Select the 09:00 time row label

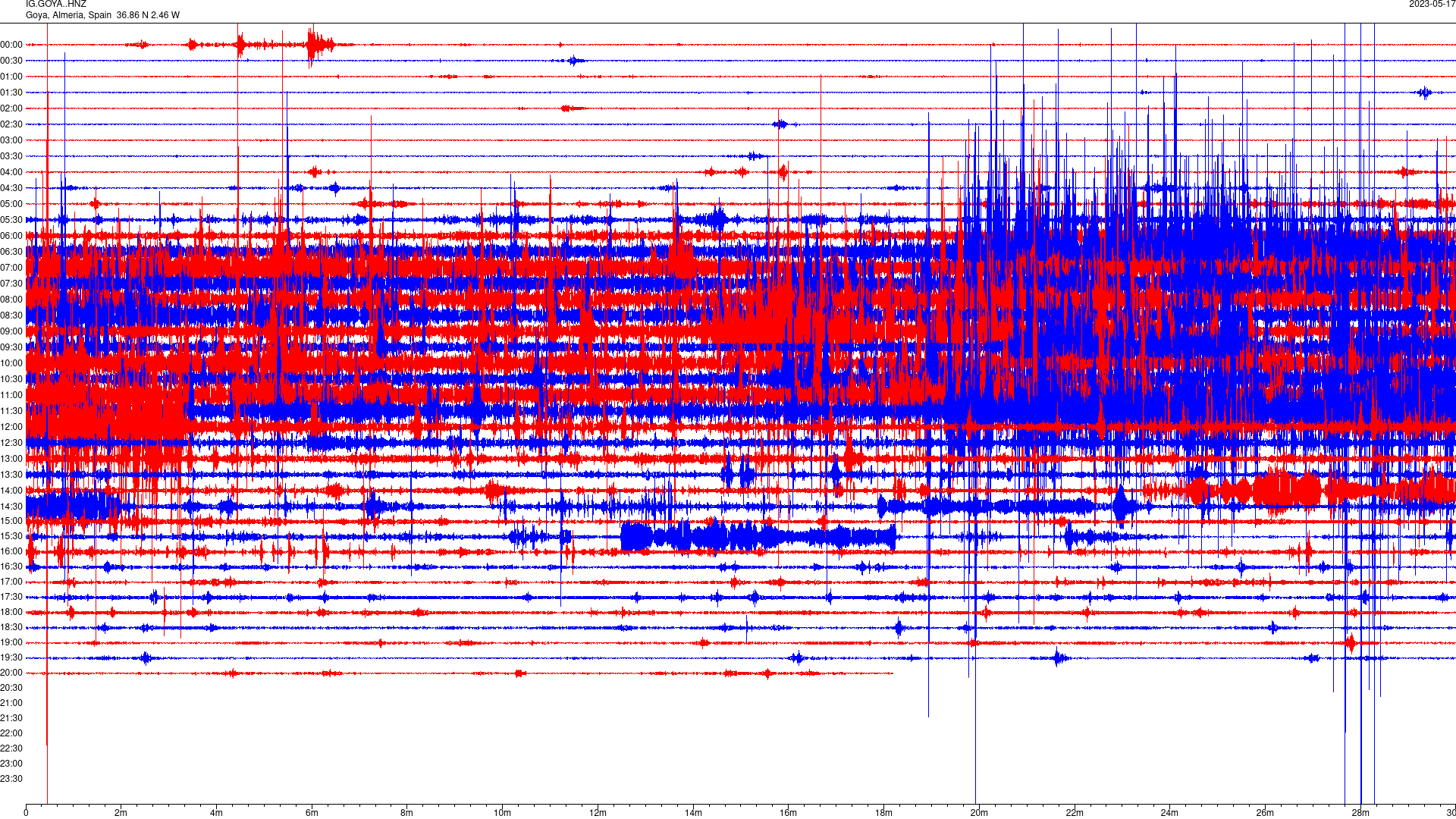(x=11, y=331)
